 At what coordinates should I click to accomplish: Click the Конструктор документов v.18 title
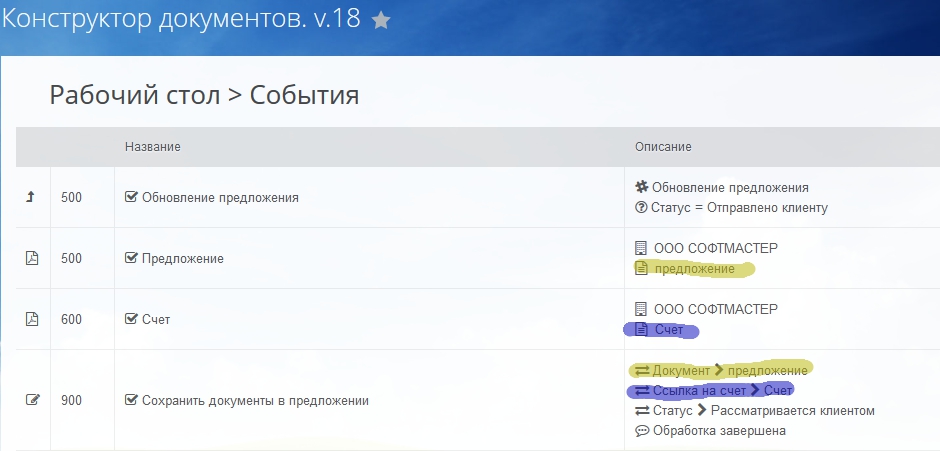click(x=180, y=20)
